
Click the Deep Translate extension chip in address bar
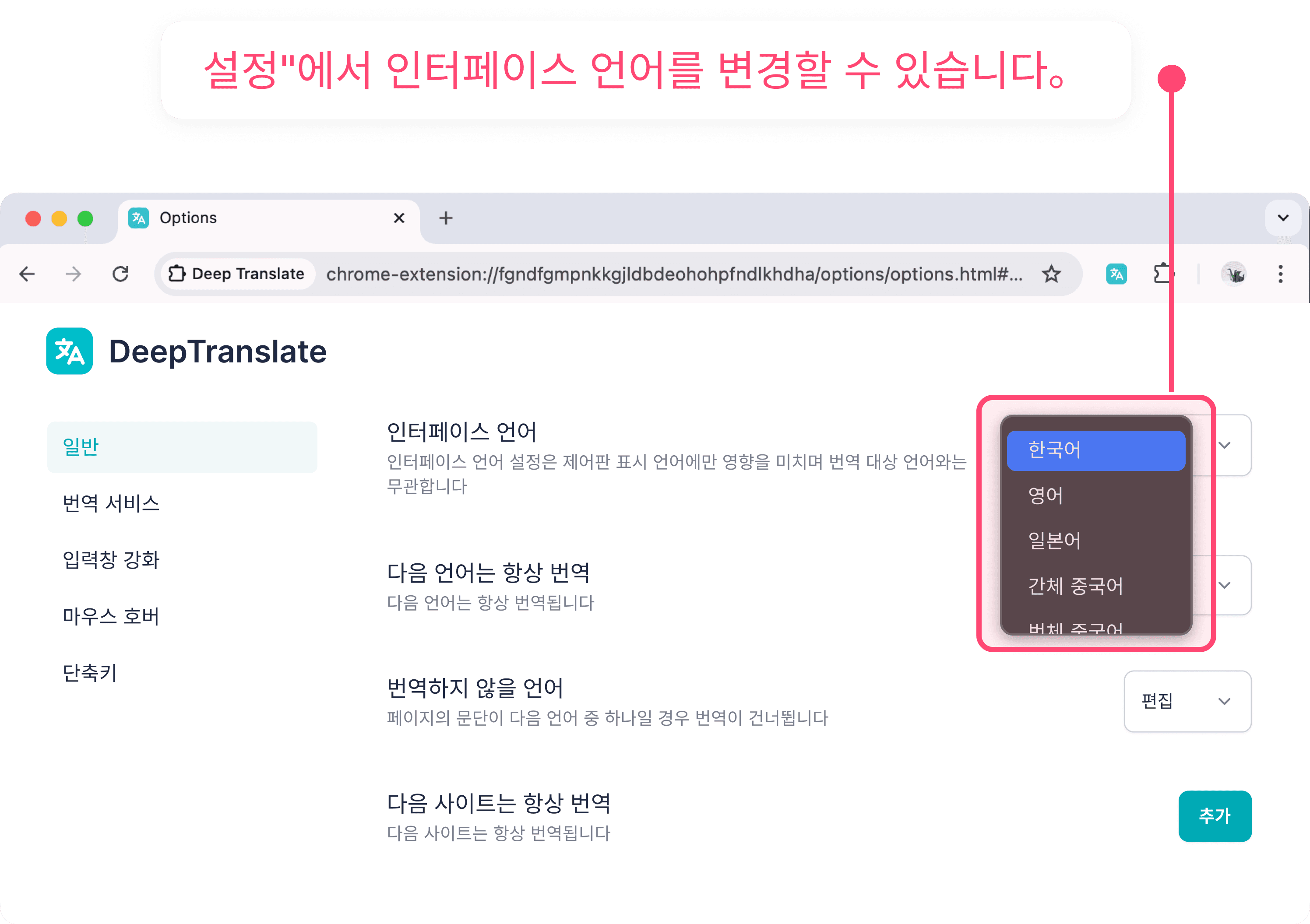coord(237,274)
